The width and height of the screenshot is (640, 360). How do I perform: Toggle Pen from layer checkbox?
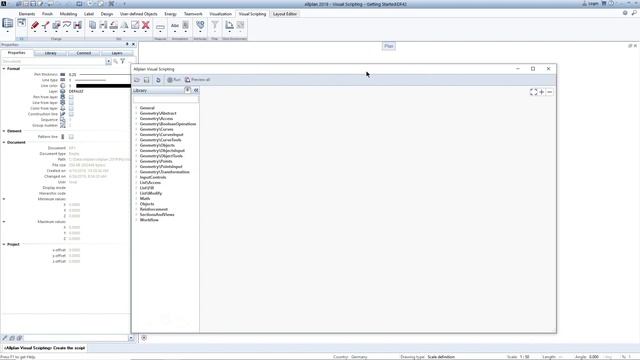pos(71,97)
